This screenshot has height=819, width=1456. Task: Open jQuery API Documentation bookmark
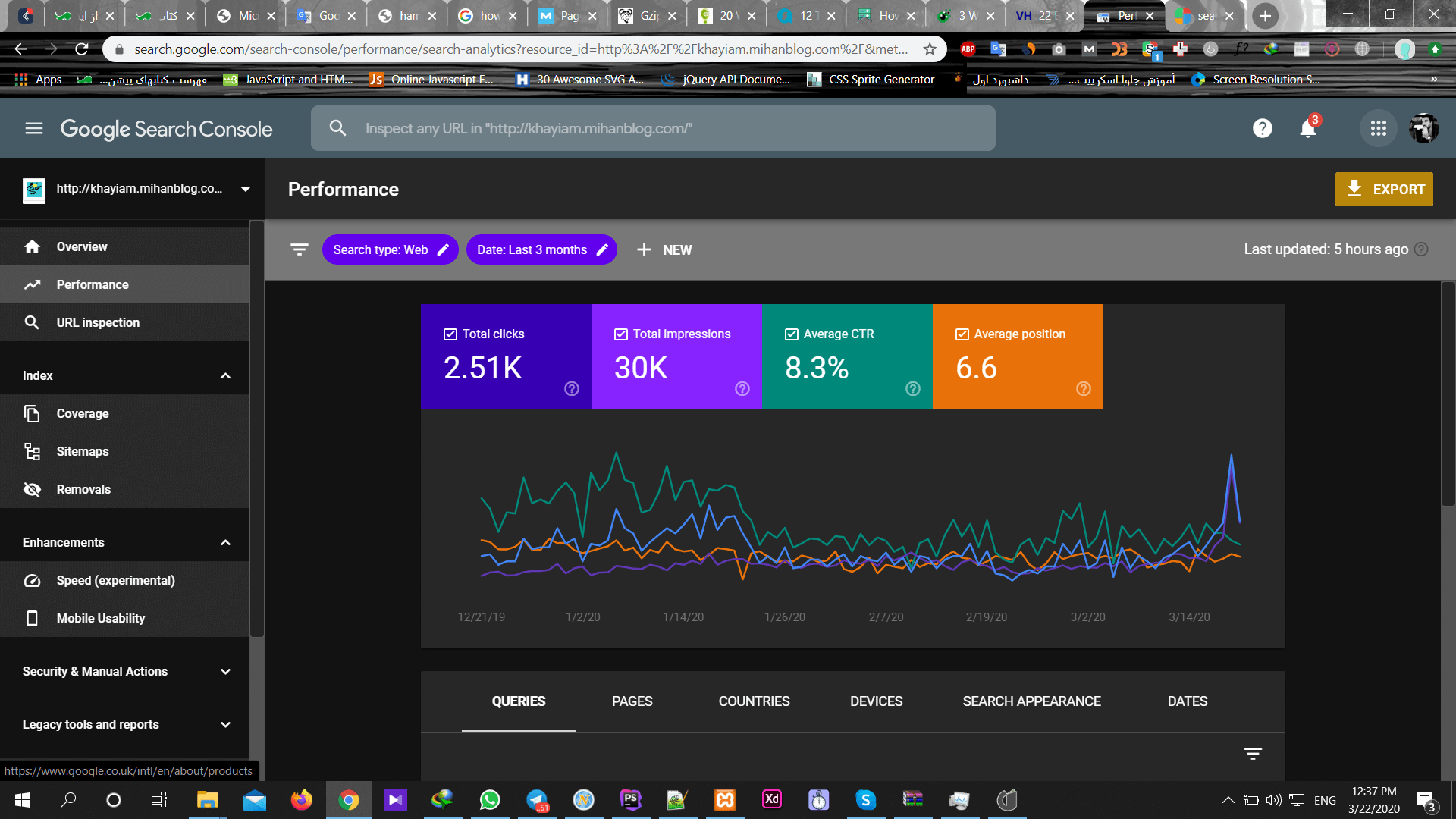coord(725,79)
